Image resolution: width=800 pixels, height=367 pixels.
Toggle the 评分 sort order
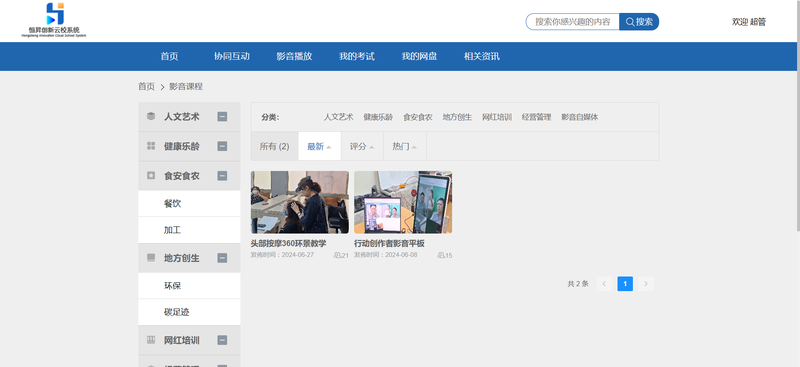pyautogui.click(x=362, y=146)
